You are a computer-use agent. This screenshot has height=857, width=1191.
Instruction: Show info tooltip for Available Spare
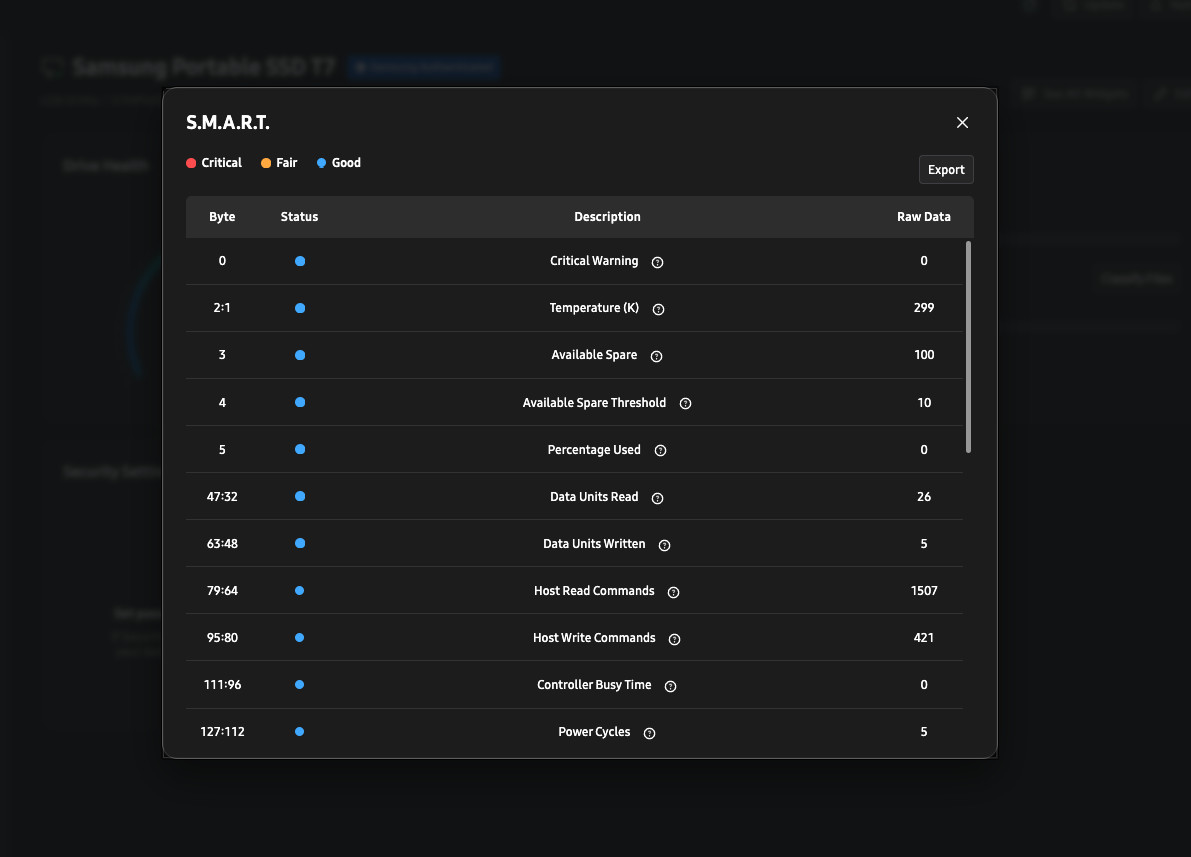click(657, 356)
